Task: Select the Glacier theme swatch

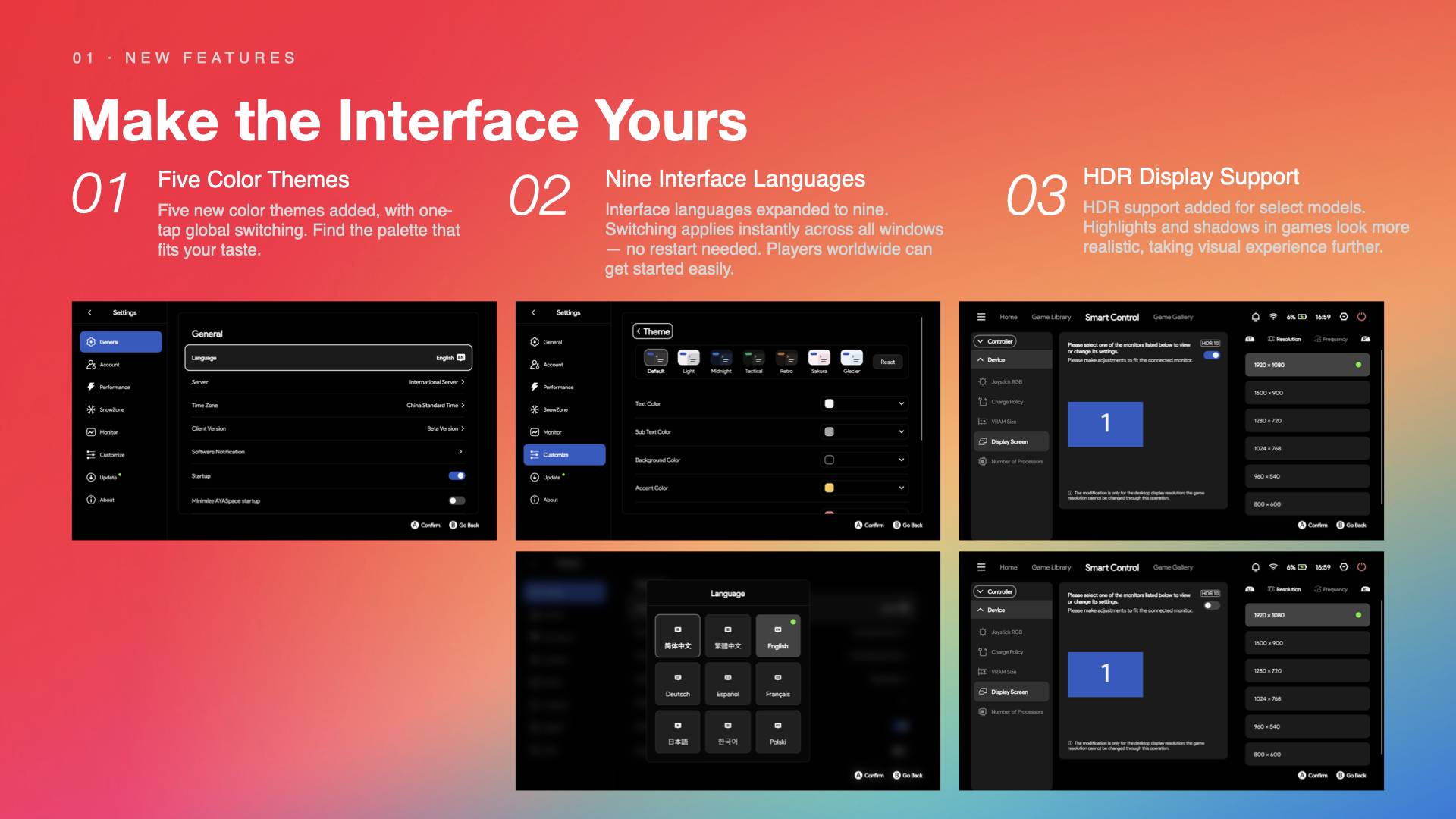Action: 852,362
